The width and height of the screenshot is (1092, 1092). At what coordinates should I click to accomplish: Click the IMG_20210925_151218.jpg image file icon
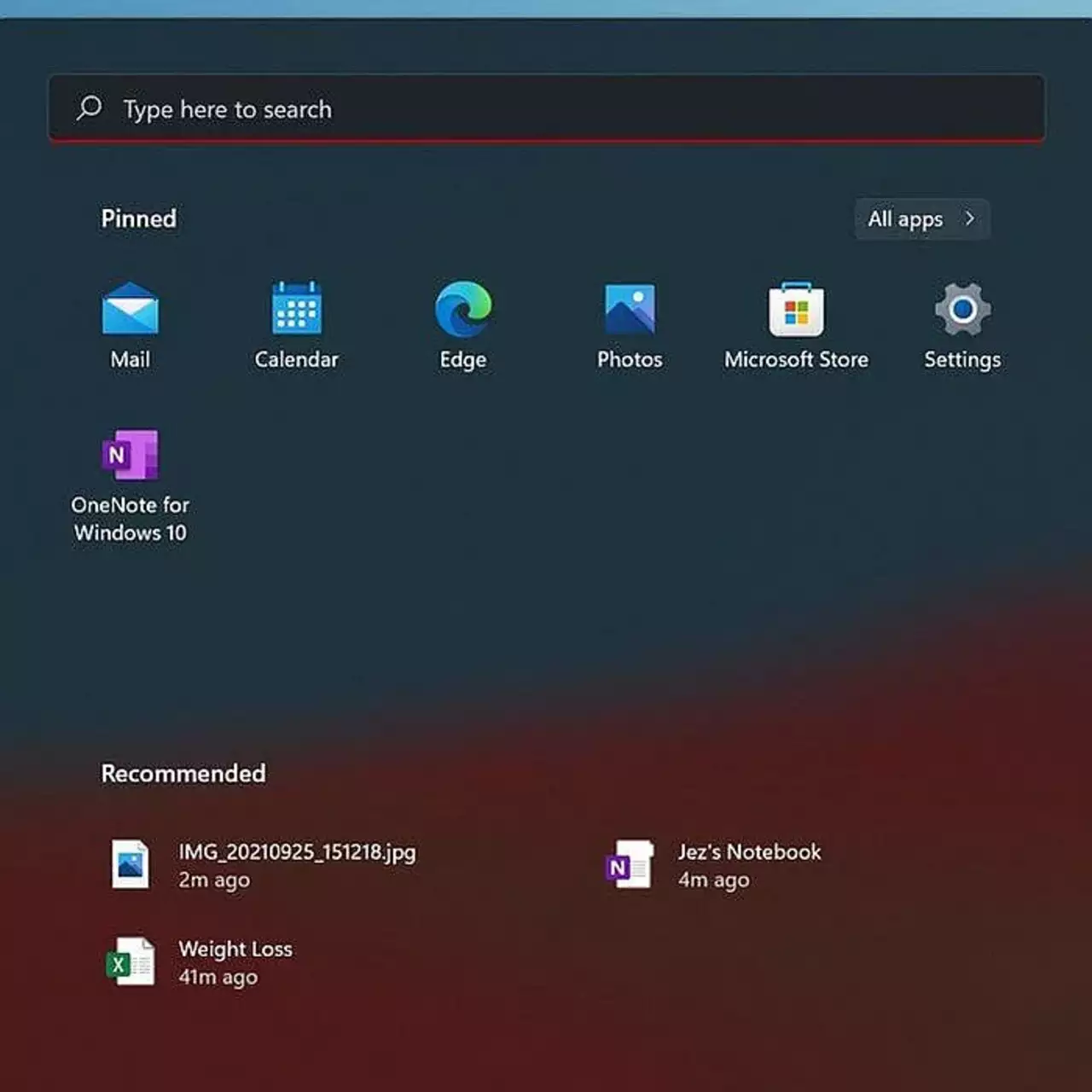(131, 864)
